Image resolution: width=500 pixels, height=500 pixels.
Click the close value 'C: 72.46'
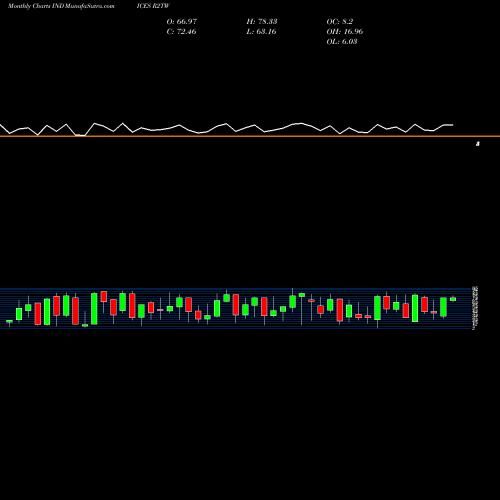181,32
